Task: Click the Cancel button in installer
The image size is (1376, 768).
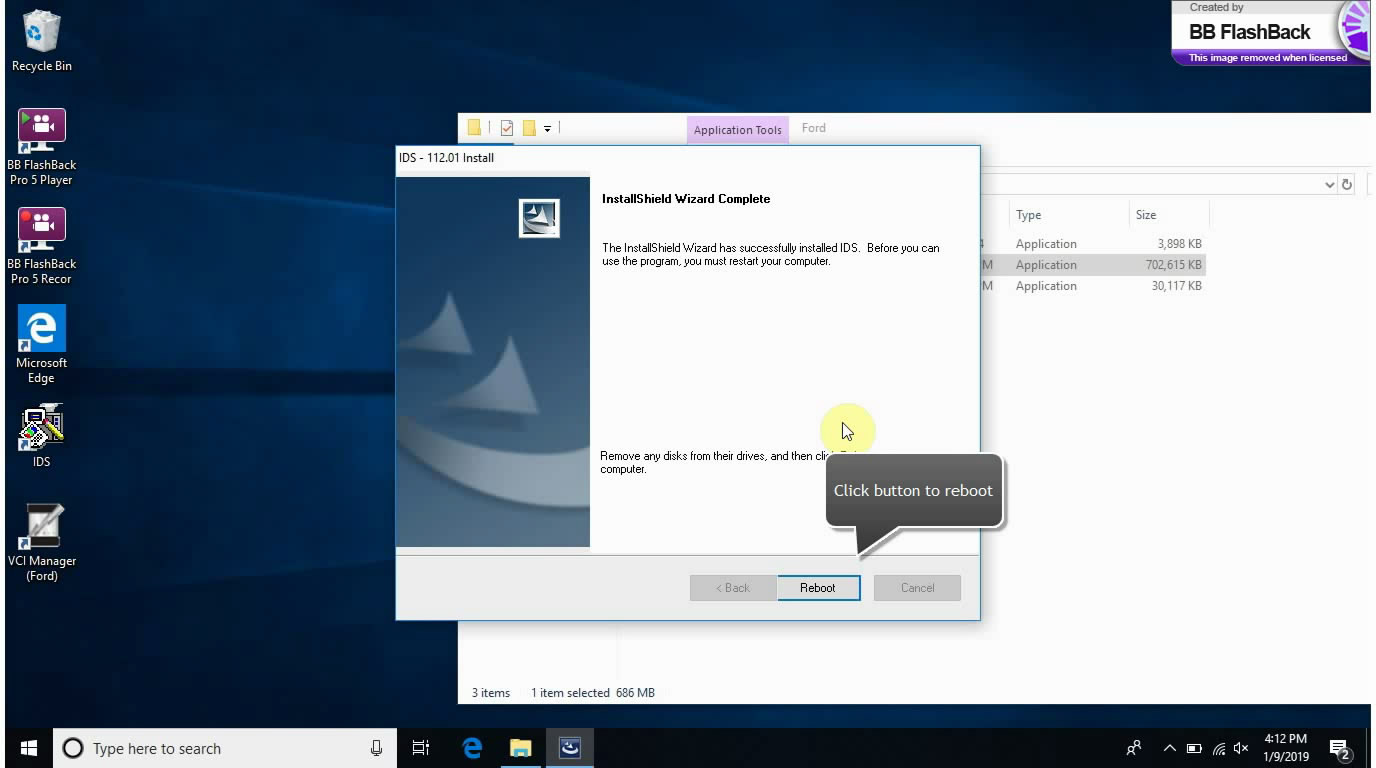Action: [x=917, y=588]
